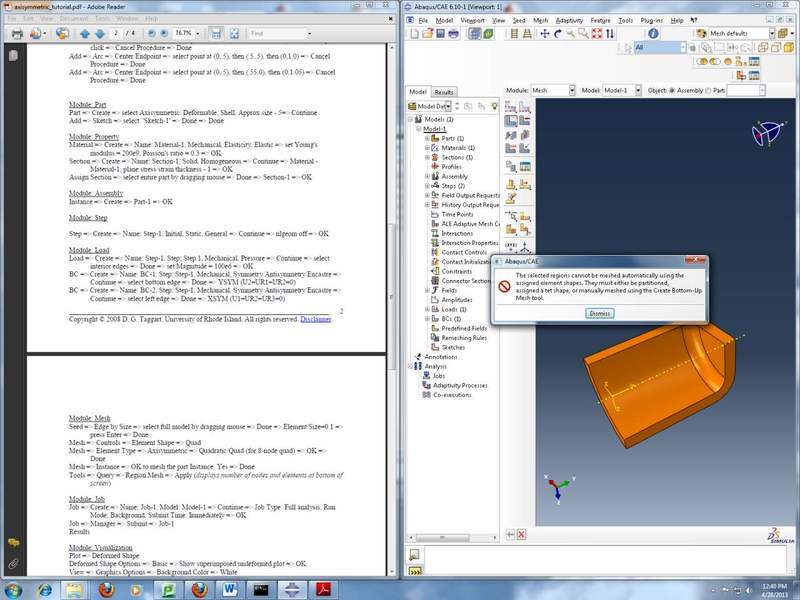Viewport: 800px width, 600px height.
Task: Click the Mesh Part Instance tool
Action: (511, 121)
